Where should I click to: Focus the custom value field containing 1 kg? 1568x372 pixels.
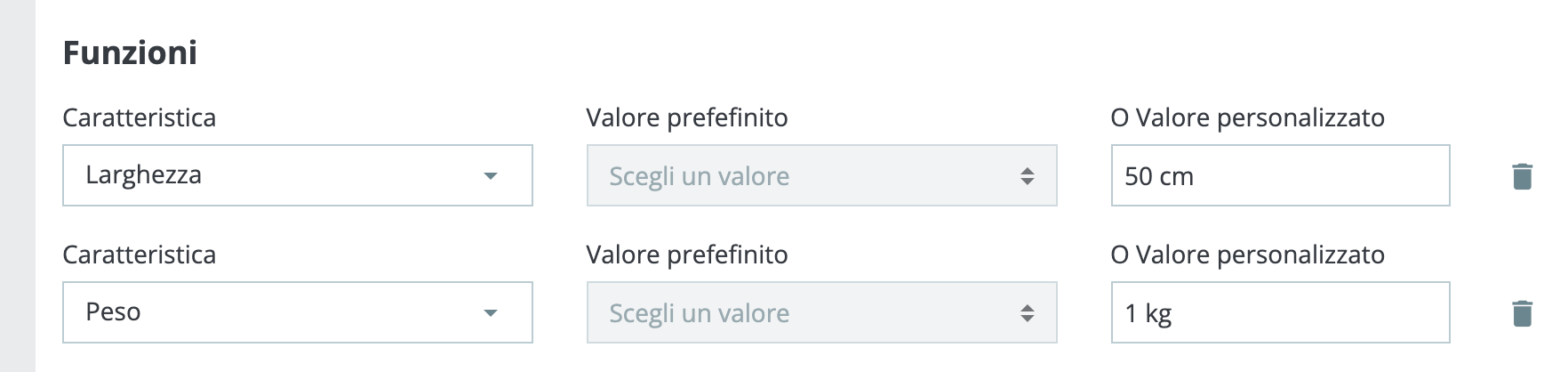1279,312
